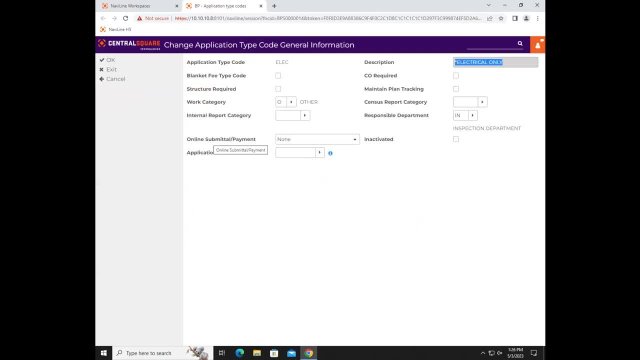The image size is (640, 360).
Task: Click the search magnifier icon in header
Action: pyautogui.click(x=520, y=43)
